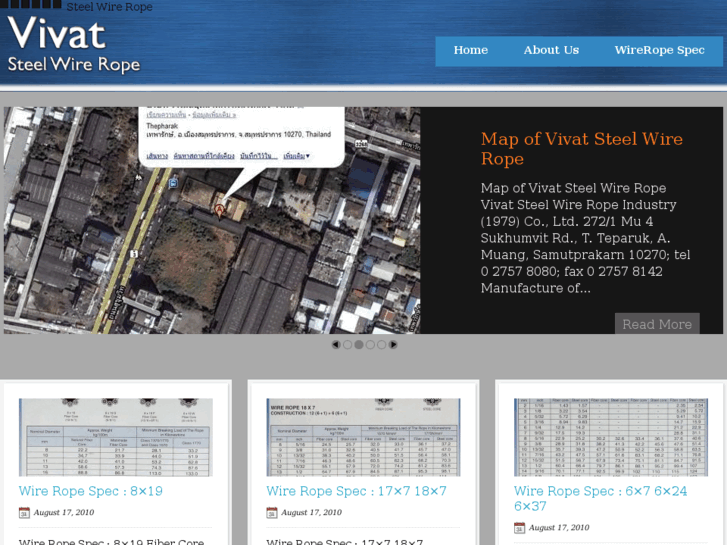The height and width of the screenshot is (545, 727).
Task: Open the 17×7 18×7 spec table thumbnail
Action: pyautogui.click(x=363, y=437)
